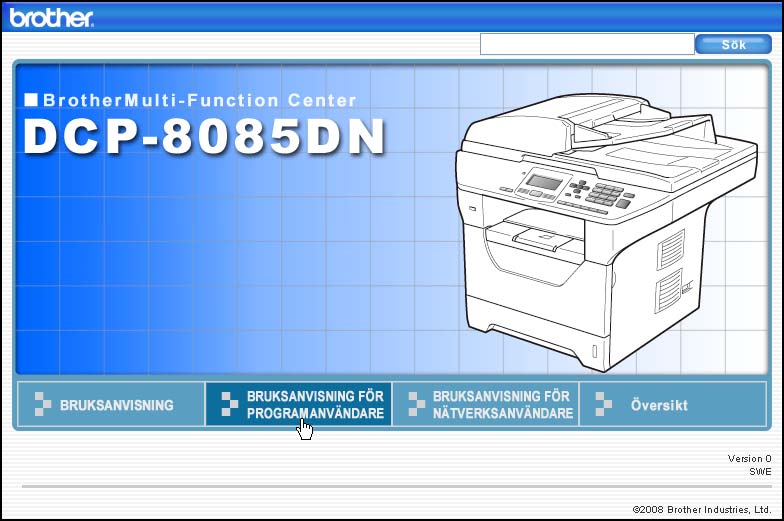Click arrow icon beside NÄTVERKSANVÄNDARE
784x521 pixels.
pyautogui.click(x=416, y=404)
